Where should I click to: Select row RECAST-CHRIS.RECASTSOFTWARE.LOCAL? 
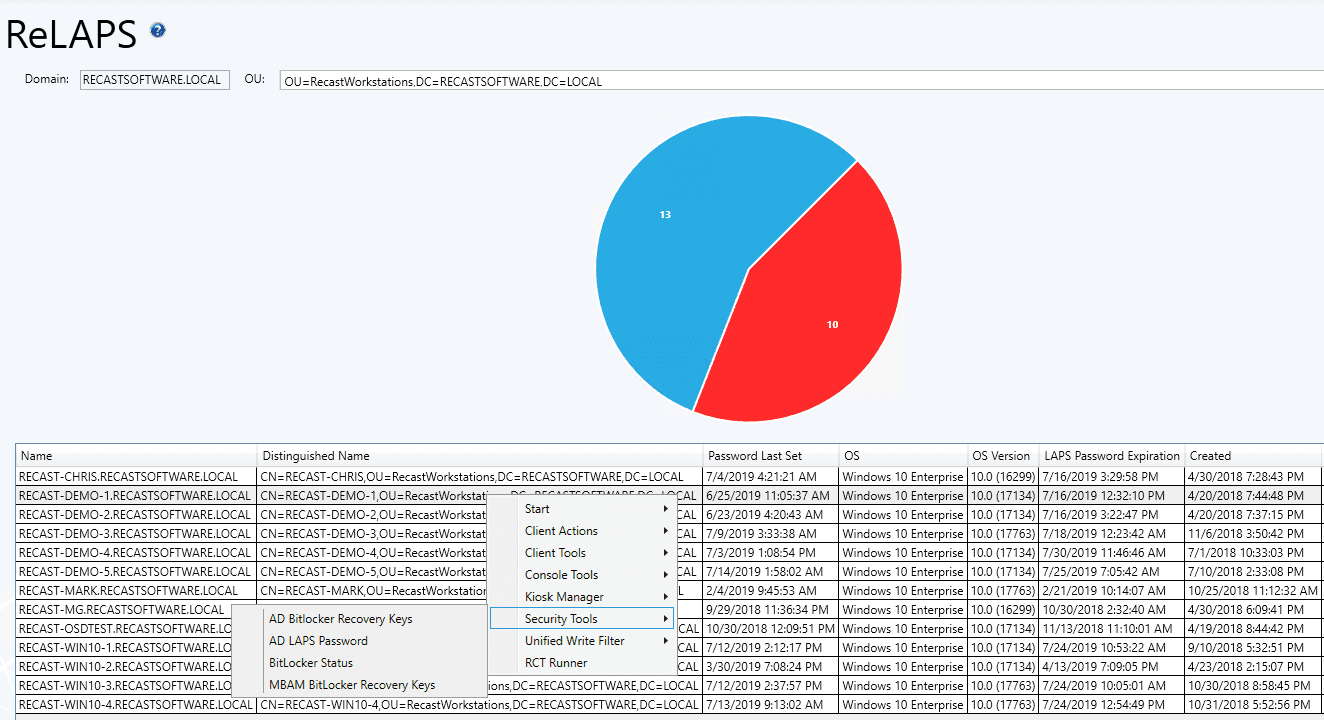[x=670, y=477]
